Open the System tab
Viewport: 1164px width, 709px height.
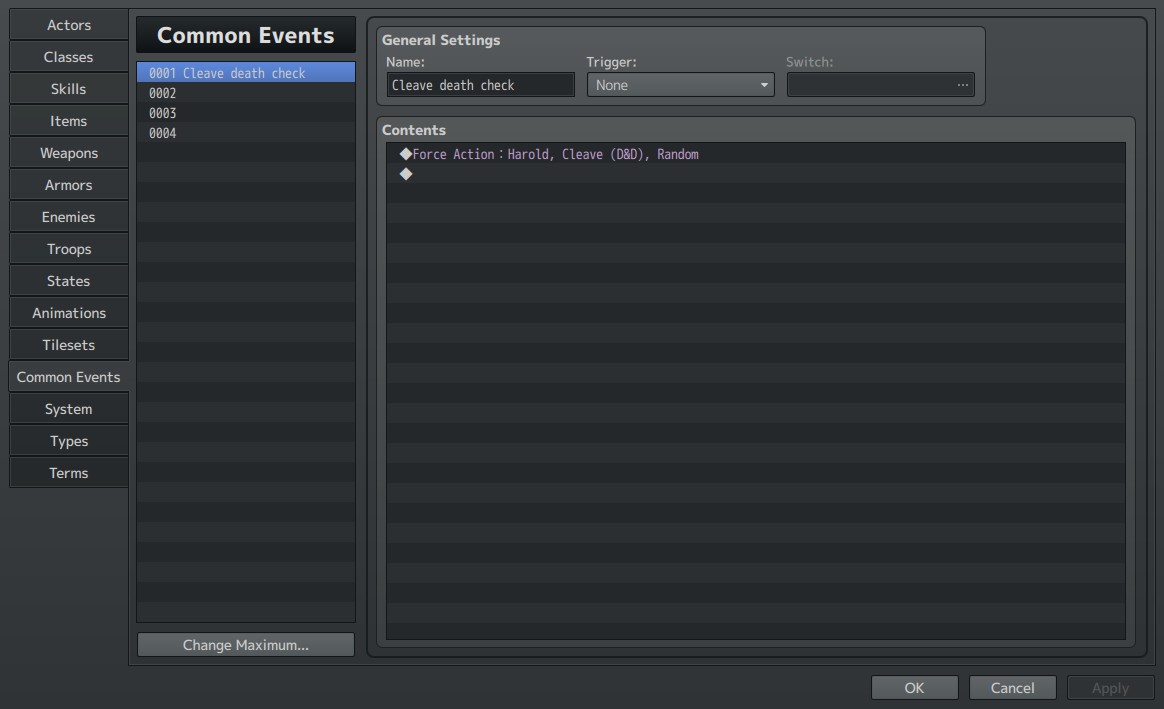pyautogui.click(x=68, y=409)
